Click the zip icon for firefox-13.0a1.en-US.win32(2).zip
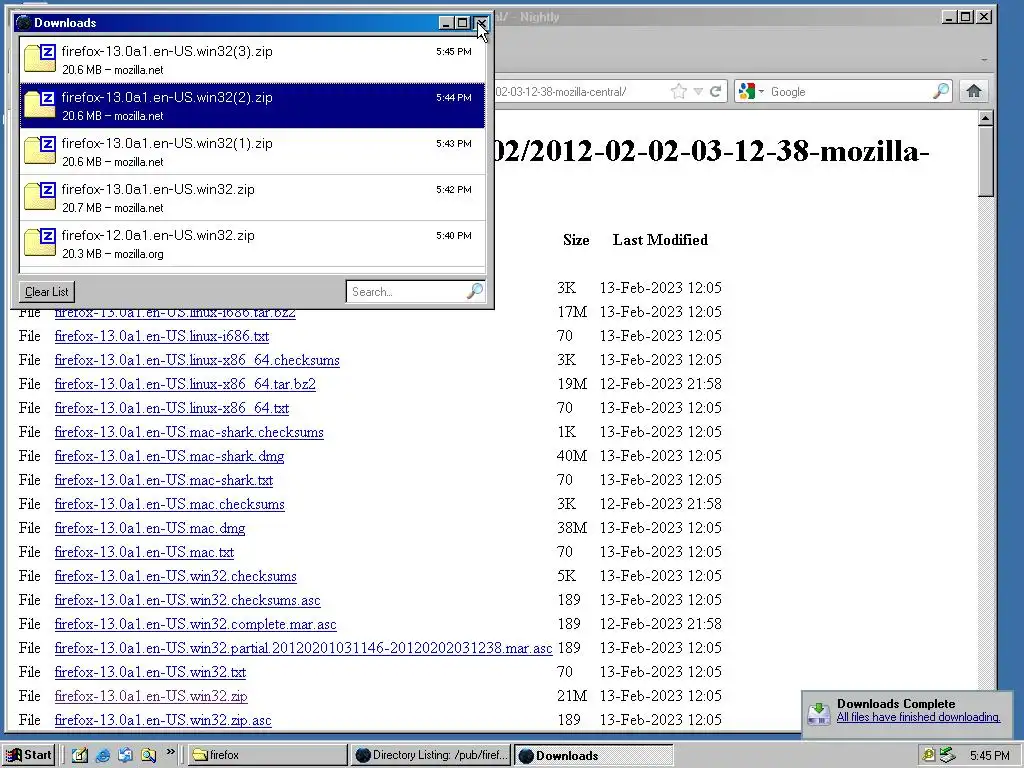 coord(40,104)
